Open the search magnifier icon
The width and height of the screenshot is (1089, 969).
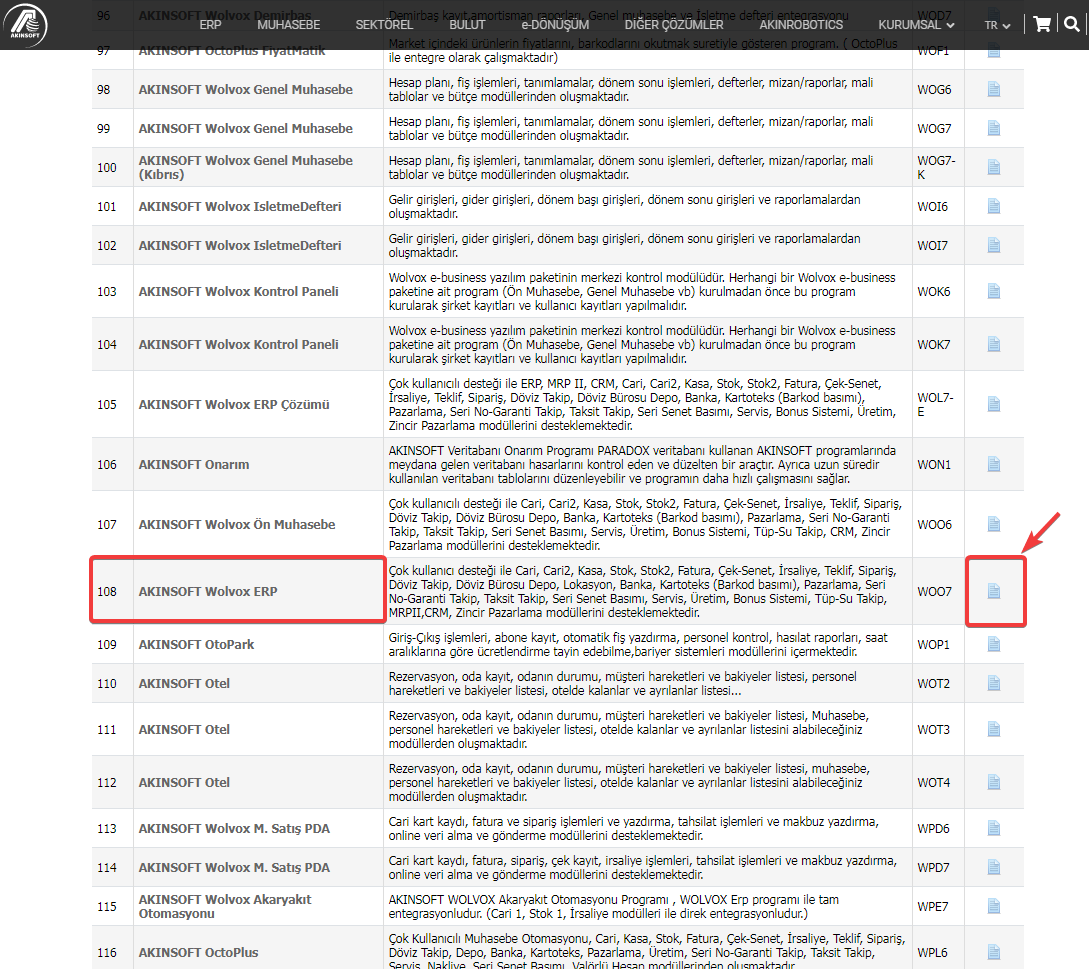point(1072,24)
